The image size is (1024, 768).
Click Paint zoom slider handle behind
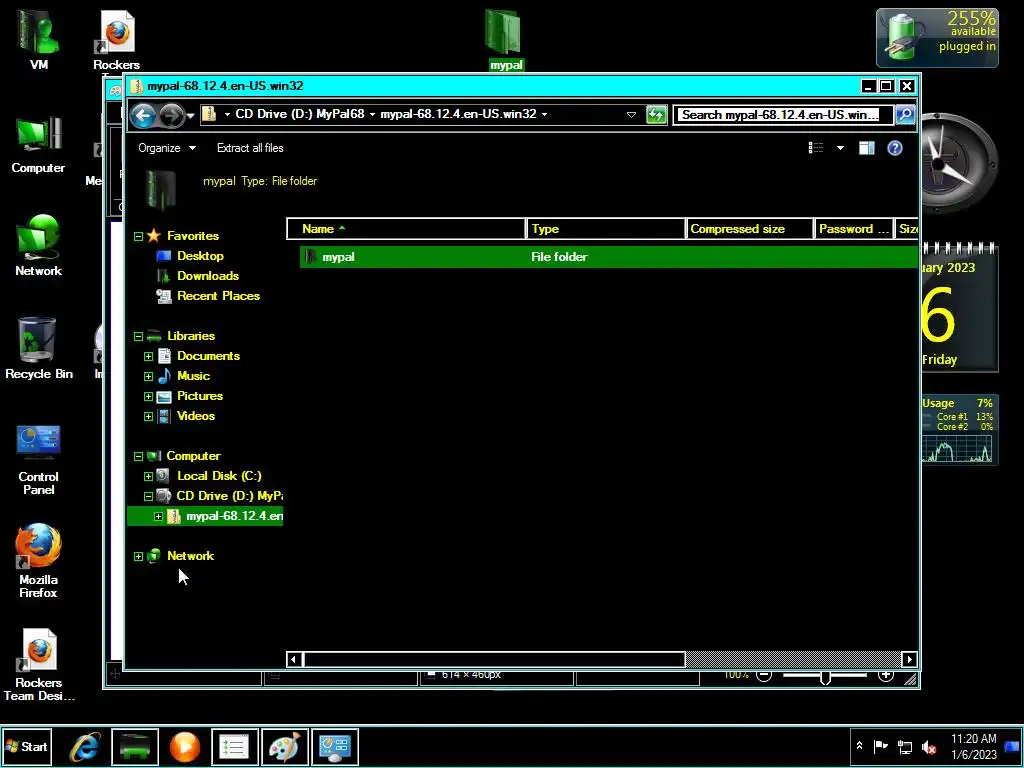point(825,677)
